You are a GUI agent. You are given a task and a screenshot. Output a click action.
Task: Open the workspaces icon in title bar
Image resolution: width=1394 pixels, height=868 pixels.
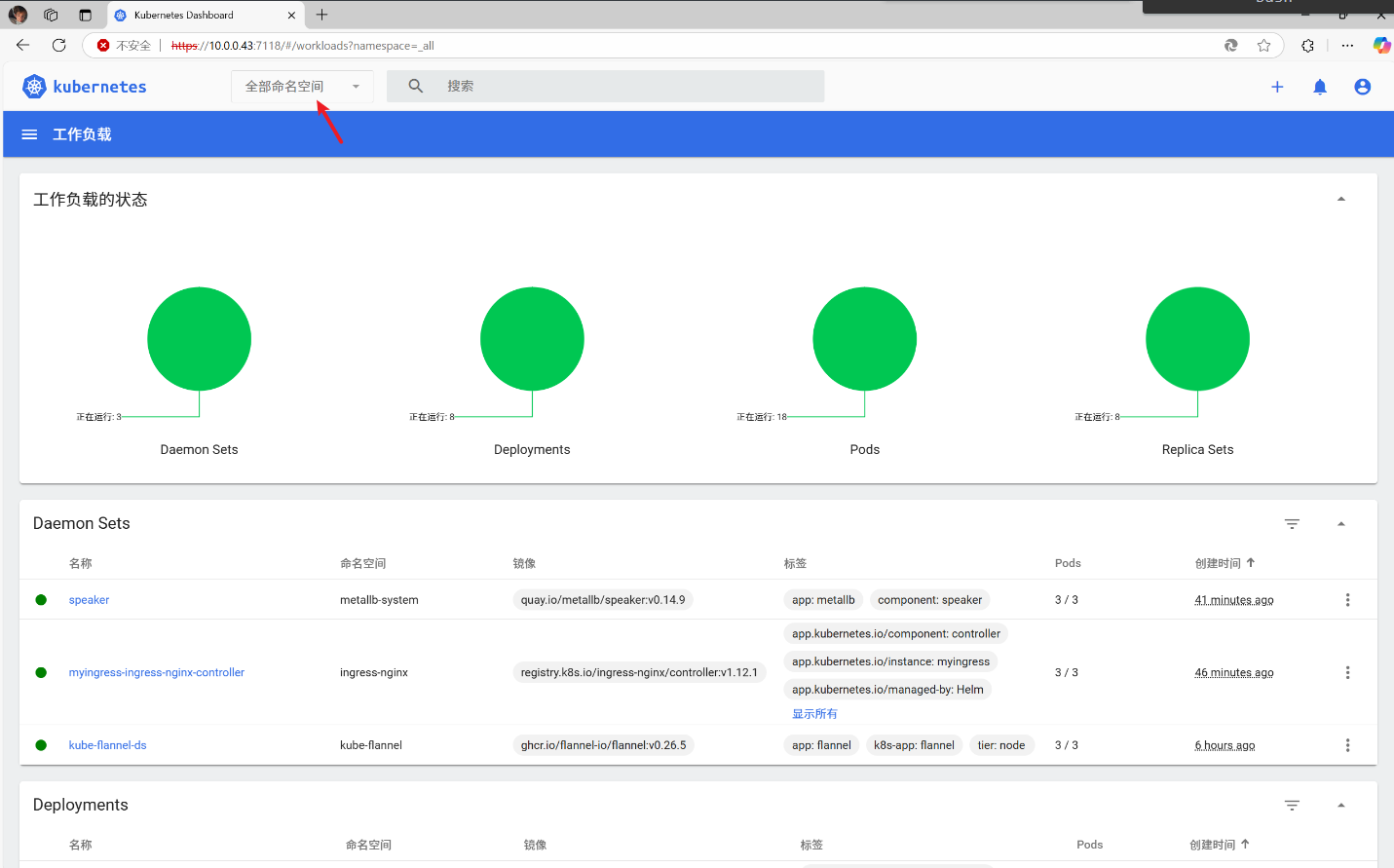coord(51,15)
